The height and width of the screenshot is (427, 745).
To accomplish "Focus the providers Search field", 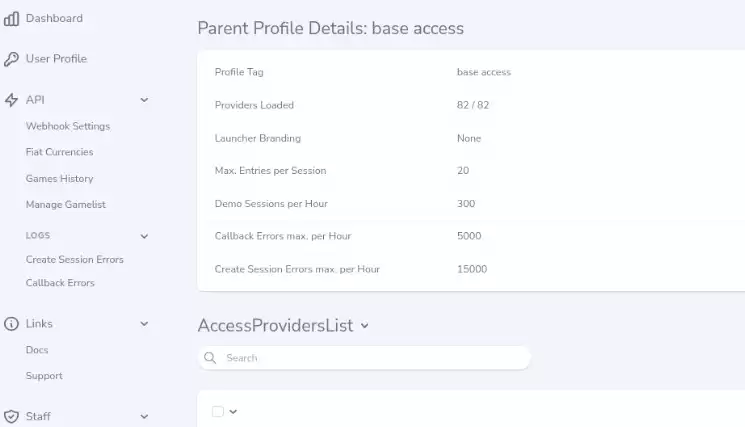I will [364, 358].
